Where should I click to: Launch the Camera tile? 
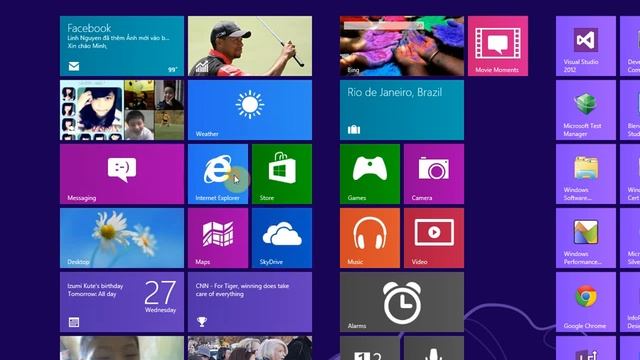click(x=434, y=174)
